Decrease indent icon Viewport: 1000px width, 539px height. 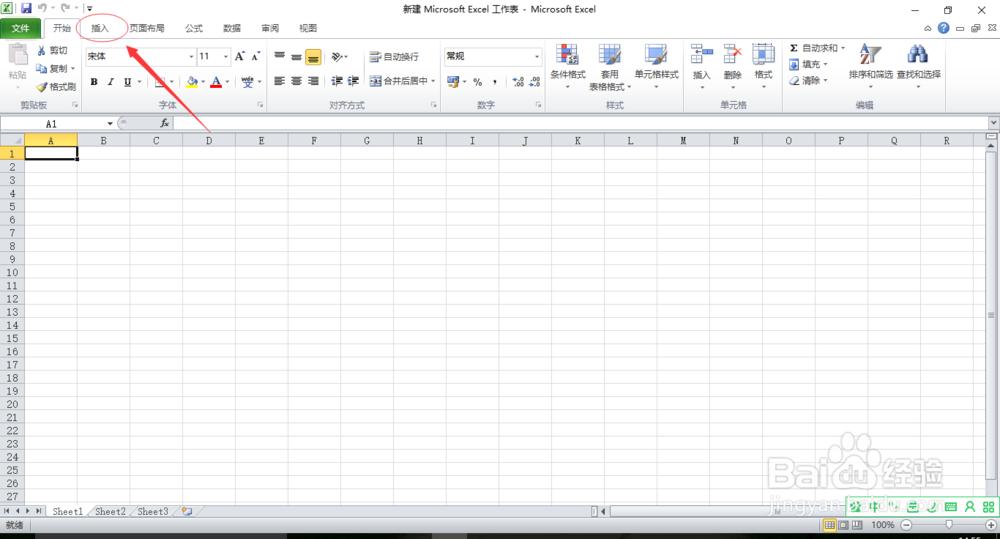[x=337, y=81]
